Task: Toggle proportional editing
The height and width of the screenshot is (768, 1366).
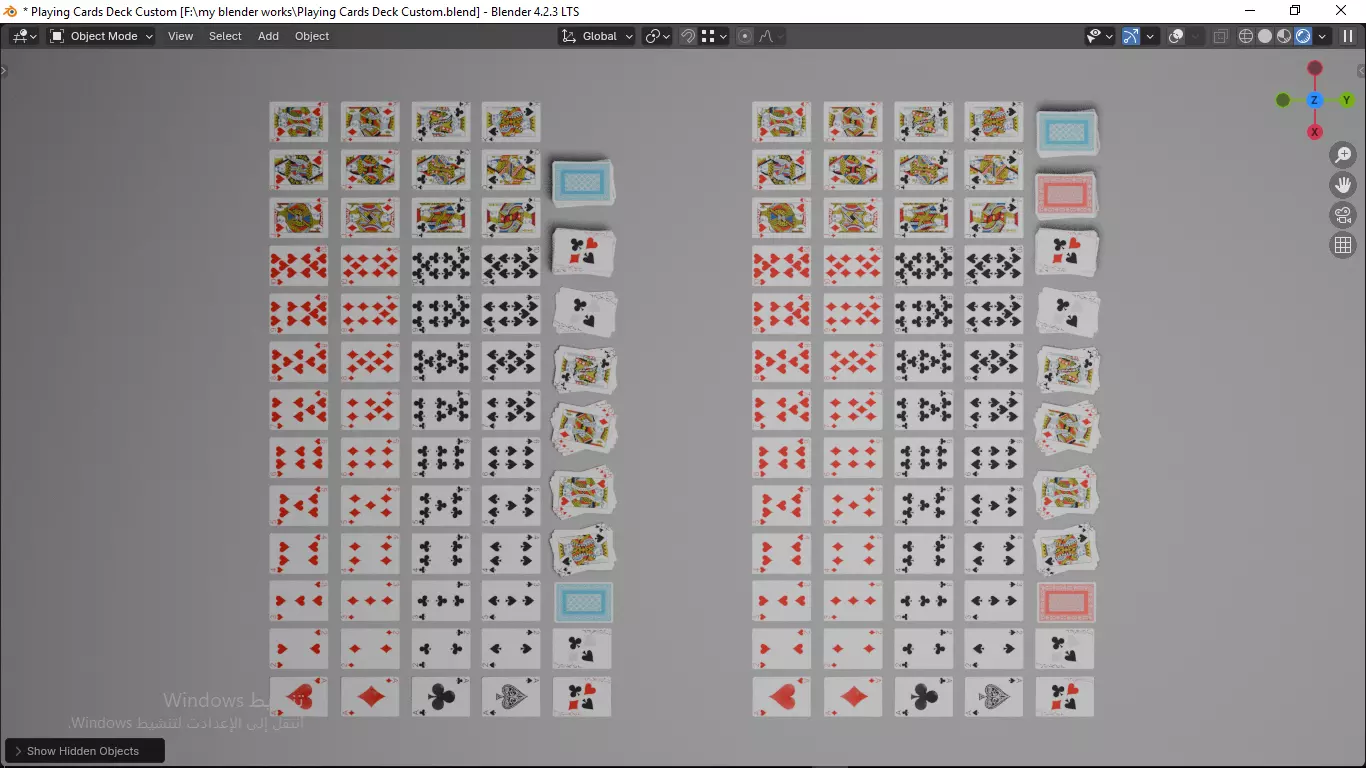Action: [744, 36]
